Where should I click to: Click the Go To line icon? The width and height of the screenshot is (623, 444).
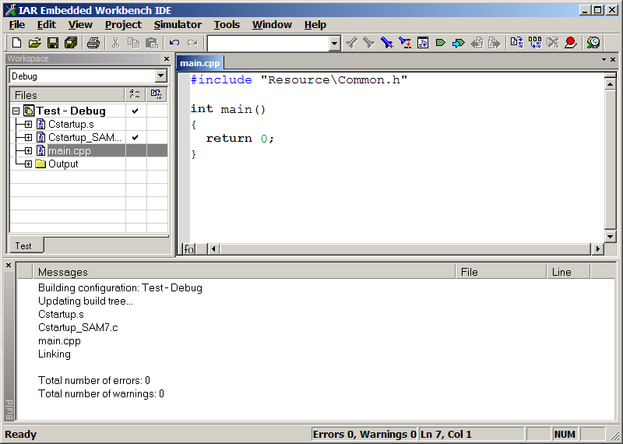coord(422,42)
